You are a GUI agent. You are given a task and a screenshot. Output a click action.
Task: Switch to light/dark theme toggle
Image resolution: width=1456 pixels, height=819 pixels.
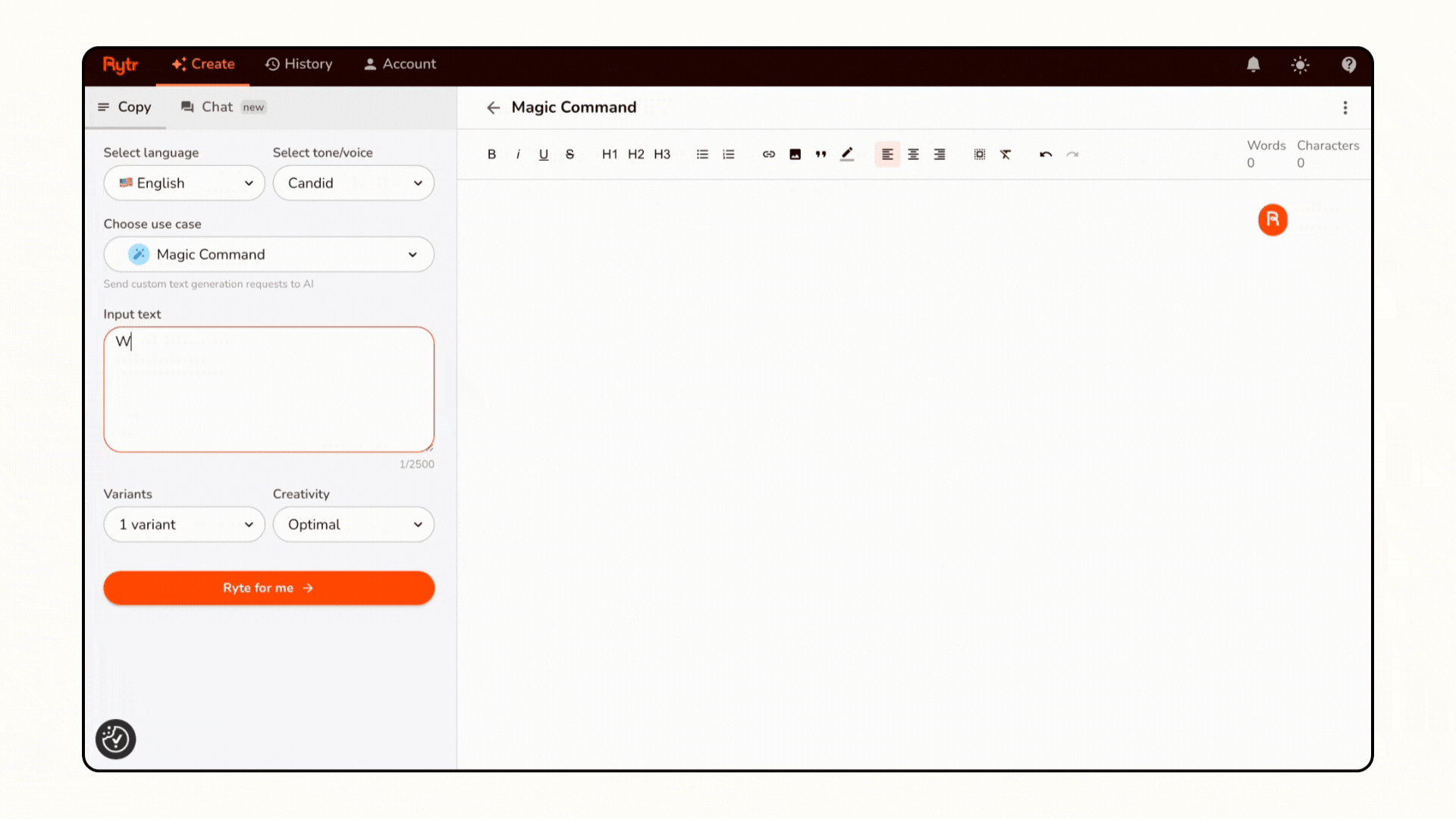click(1300, 64)
